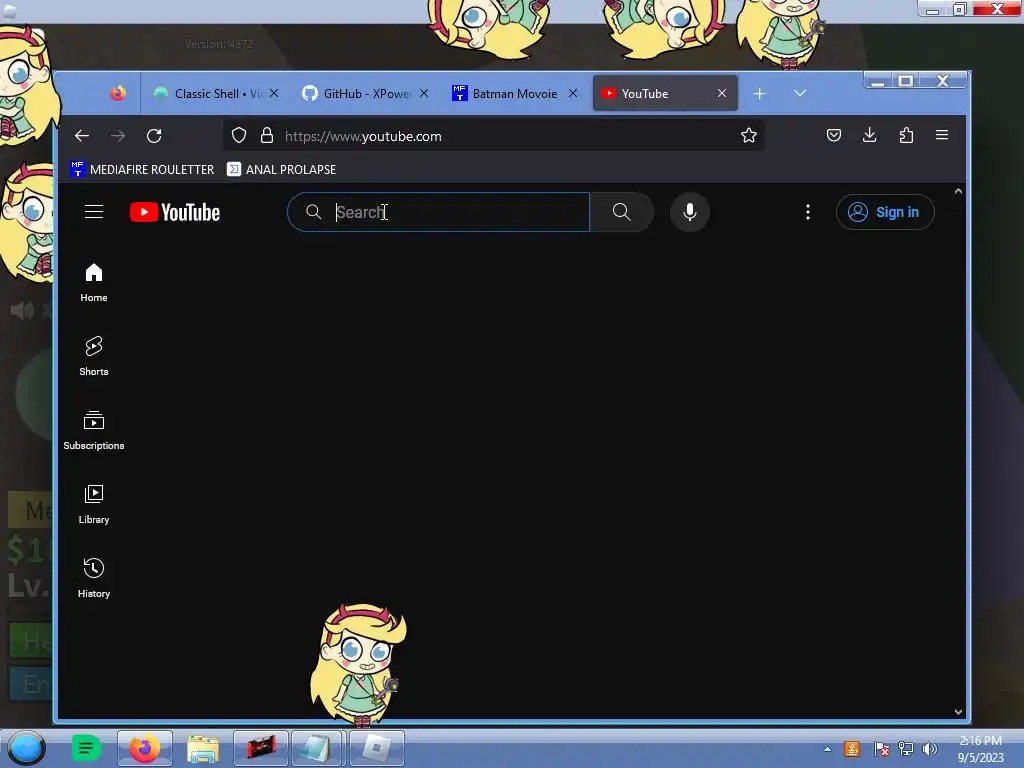Bookmark this page with the star icon
The image size is (1024, 768).
(x=748, y=135)
